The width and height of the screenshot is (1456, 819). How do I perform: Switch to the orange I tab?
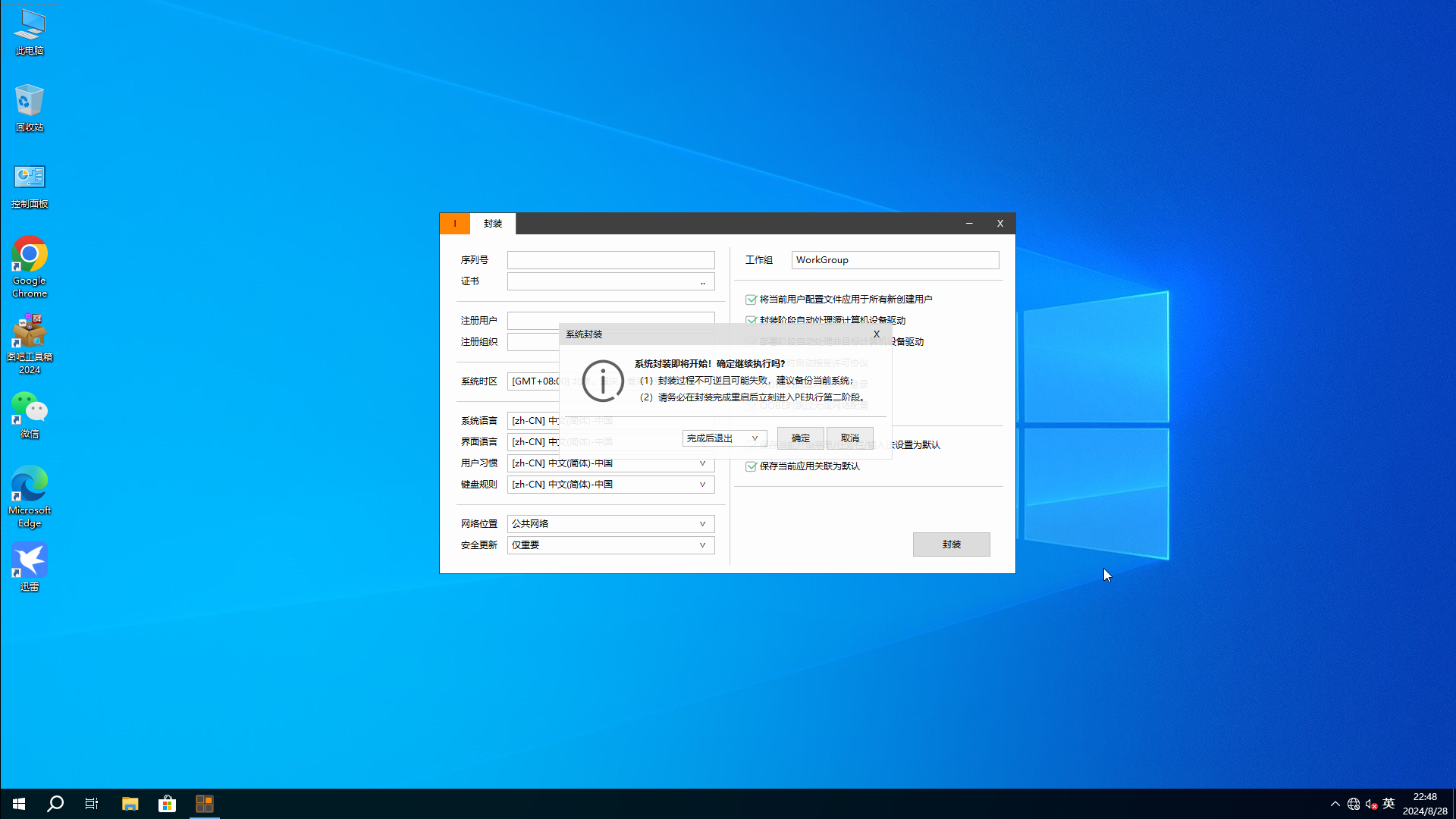455,224
